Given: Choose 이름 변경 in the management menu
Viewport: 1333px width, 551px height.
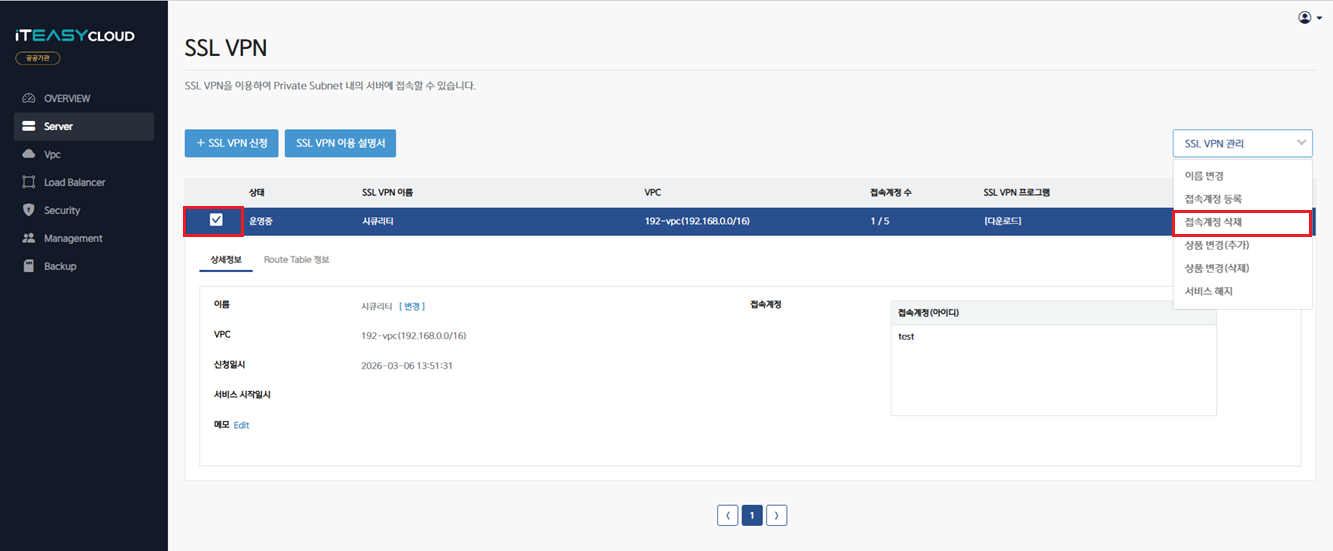Looking at the screenshot, I should tap(1204, 176).
